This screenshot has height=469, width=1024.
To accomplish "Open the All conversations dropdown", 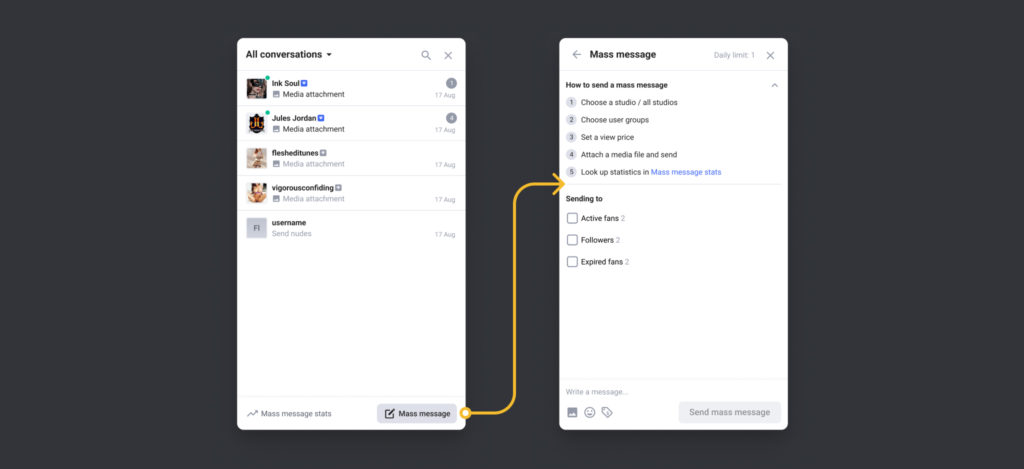I will coord(289,55).
